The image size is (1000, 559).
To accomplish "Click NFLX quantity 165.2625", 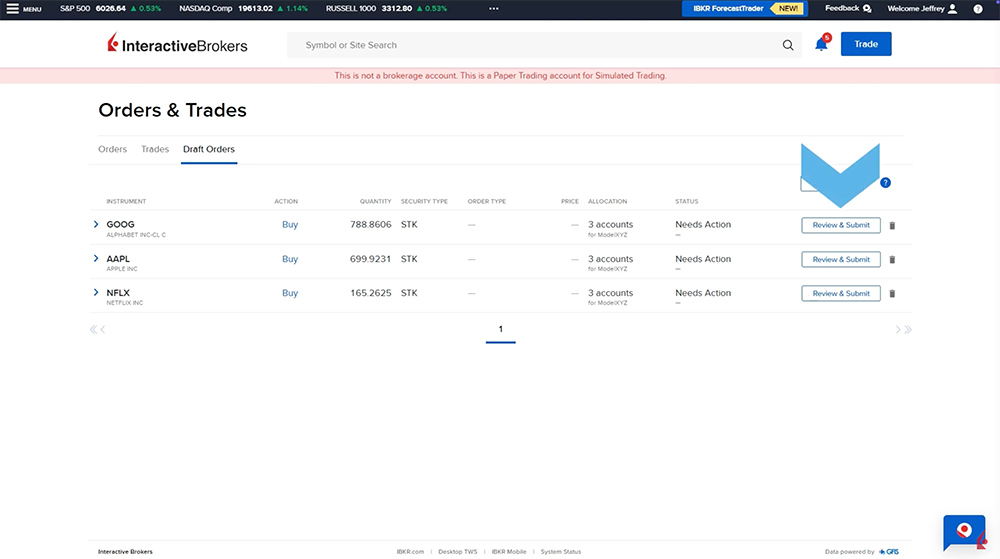I will [371, 293].
